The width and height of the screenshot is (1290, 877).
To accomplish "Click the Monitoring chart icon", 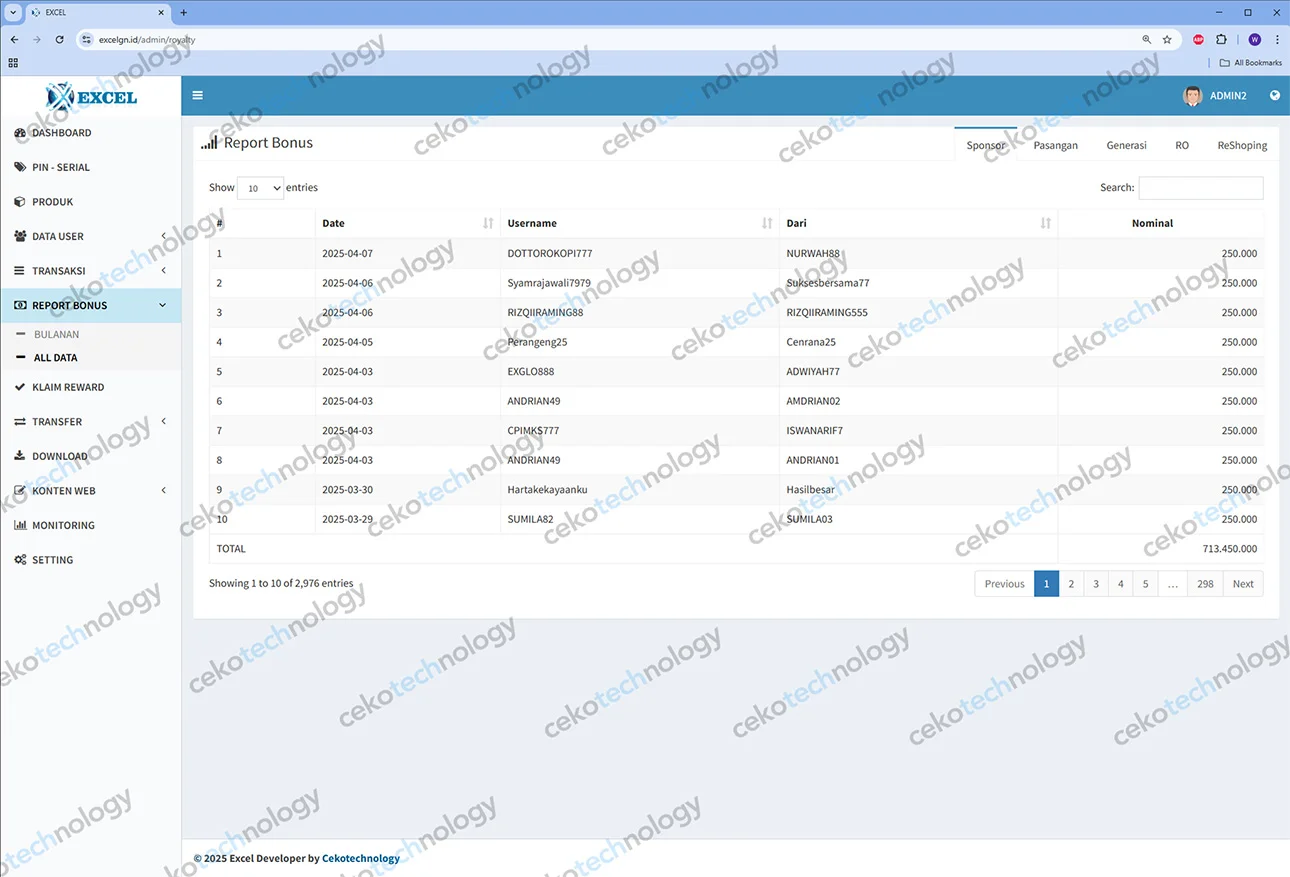I will (x=20, y=525).
